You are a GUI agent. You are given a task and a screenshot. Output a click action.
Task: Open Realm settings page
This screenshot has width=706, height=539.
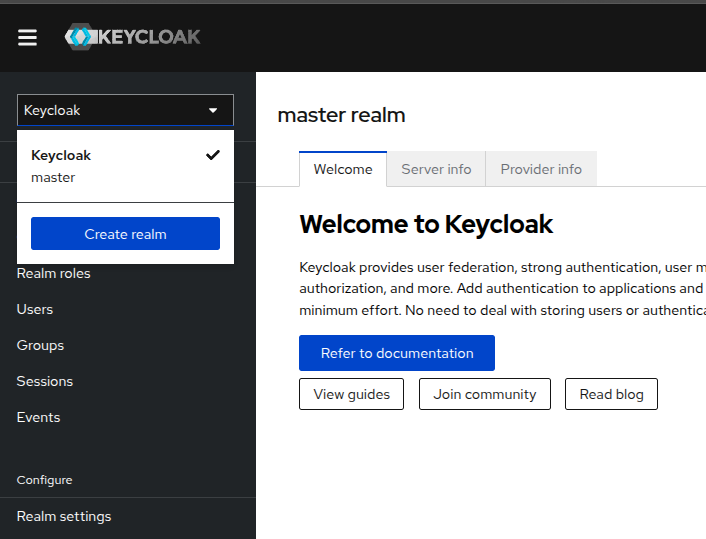pyautogui.click(x=64, y=516)
